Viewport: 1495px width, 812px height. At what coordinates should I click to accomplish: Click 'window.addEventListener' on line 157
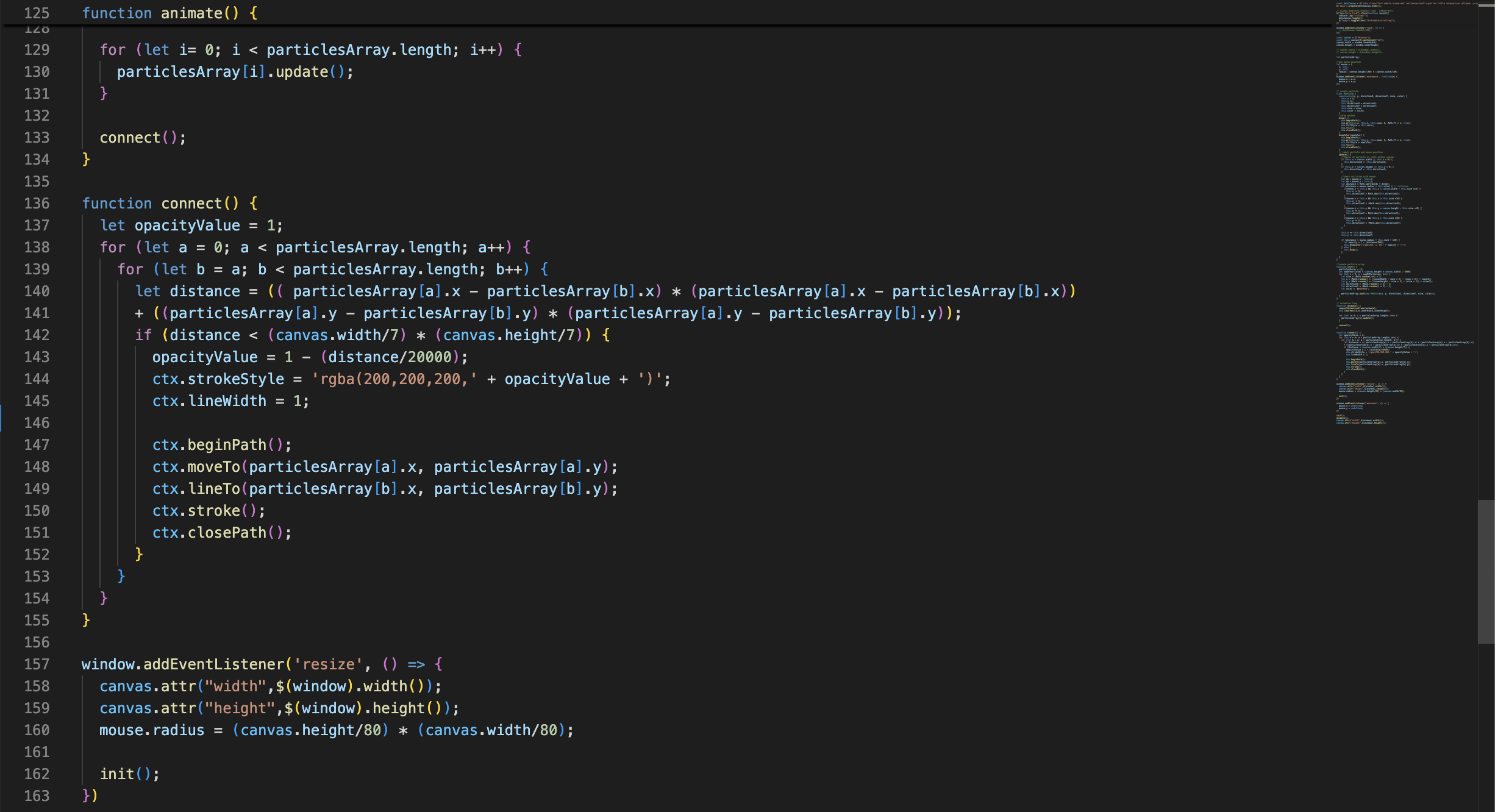183,664
